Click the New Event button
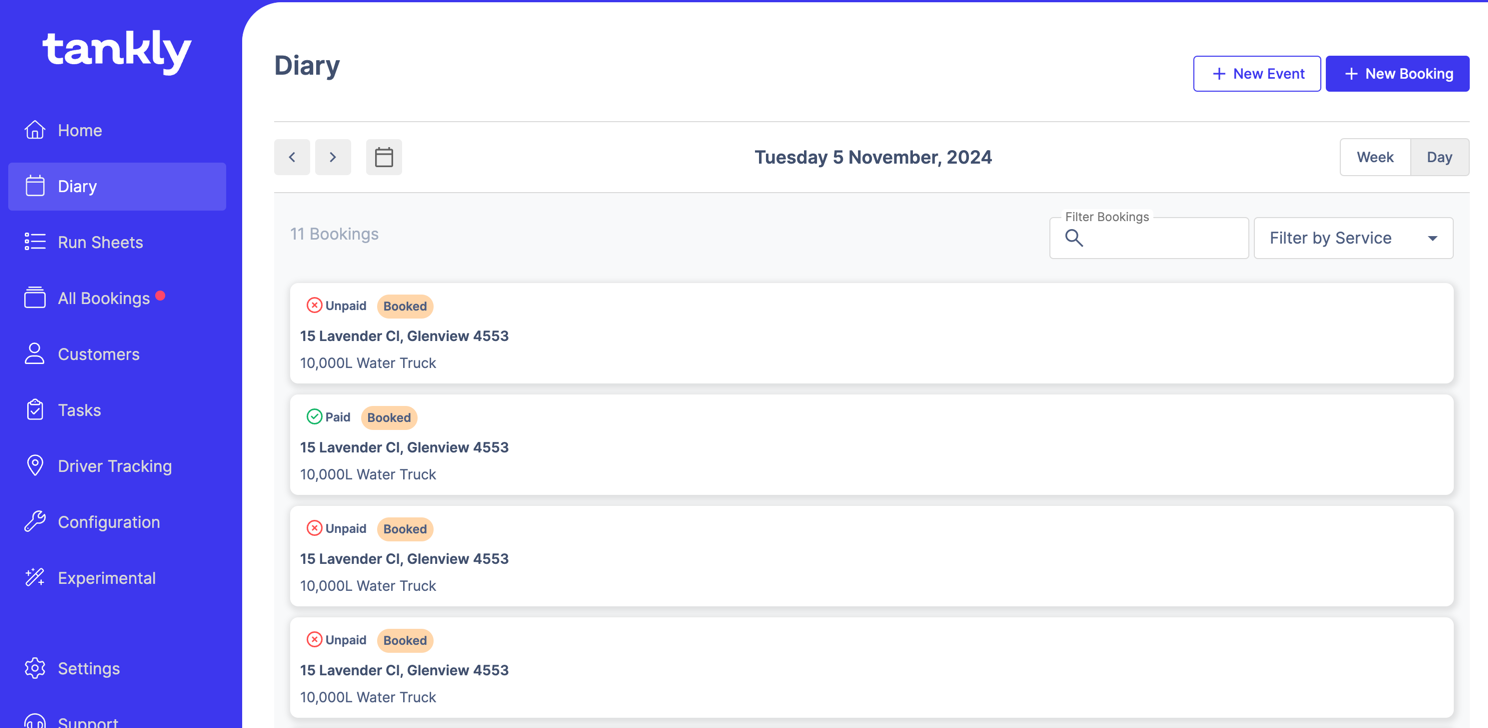 (1257, 74)
